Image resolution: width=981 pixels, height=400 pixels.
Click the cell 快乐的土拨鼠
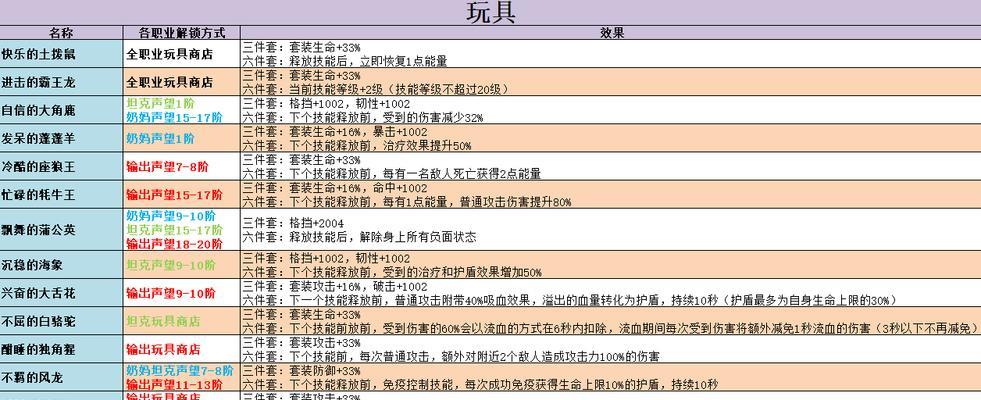pos(61,54)
